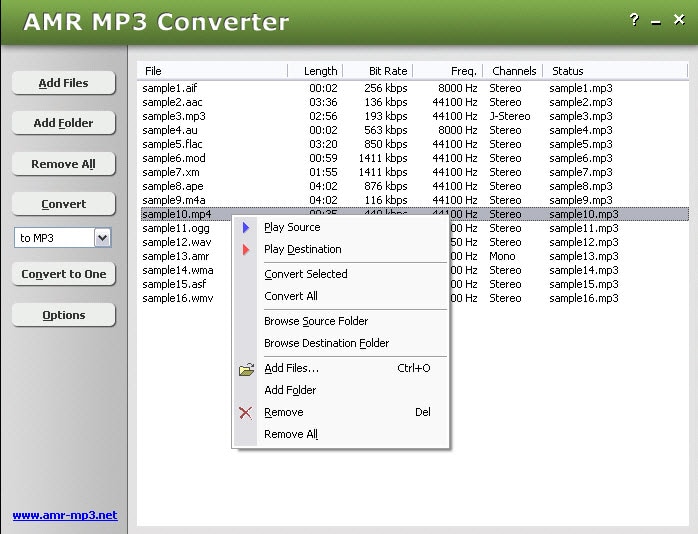
Task: Select the sample4.au file row
Action: [x=414, y=130]
